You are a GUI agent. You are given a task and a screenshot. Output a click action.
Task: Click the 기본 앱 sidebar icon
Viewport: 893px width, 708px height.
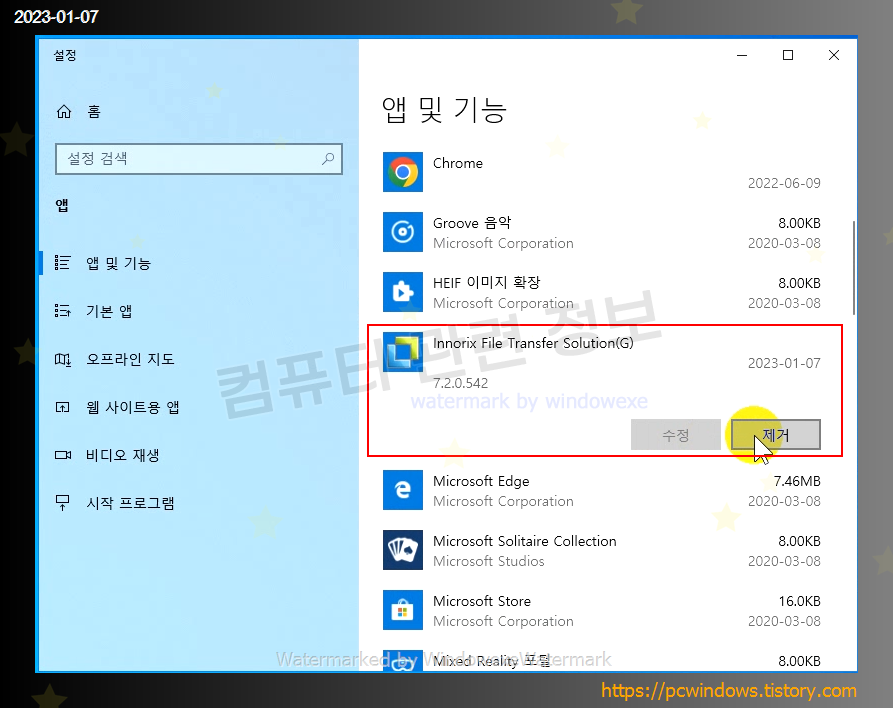63,311
